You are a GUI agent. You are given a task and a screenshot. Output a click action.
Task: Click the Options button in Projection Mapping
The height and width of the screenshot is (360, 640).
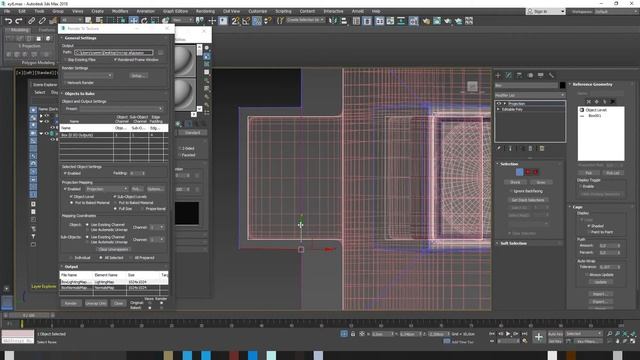pos(155,189)
